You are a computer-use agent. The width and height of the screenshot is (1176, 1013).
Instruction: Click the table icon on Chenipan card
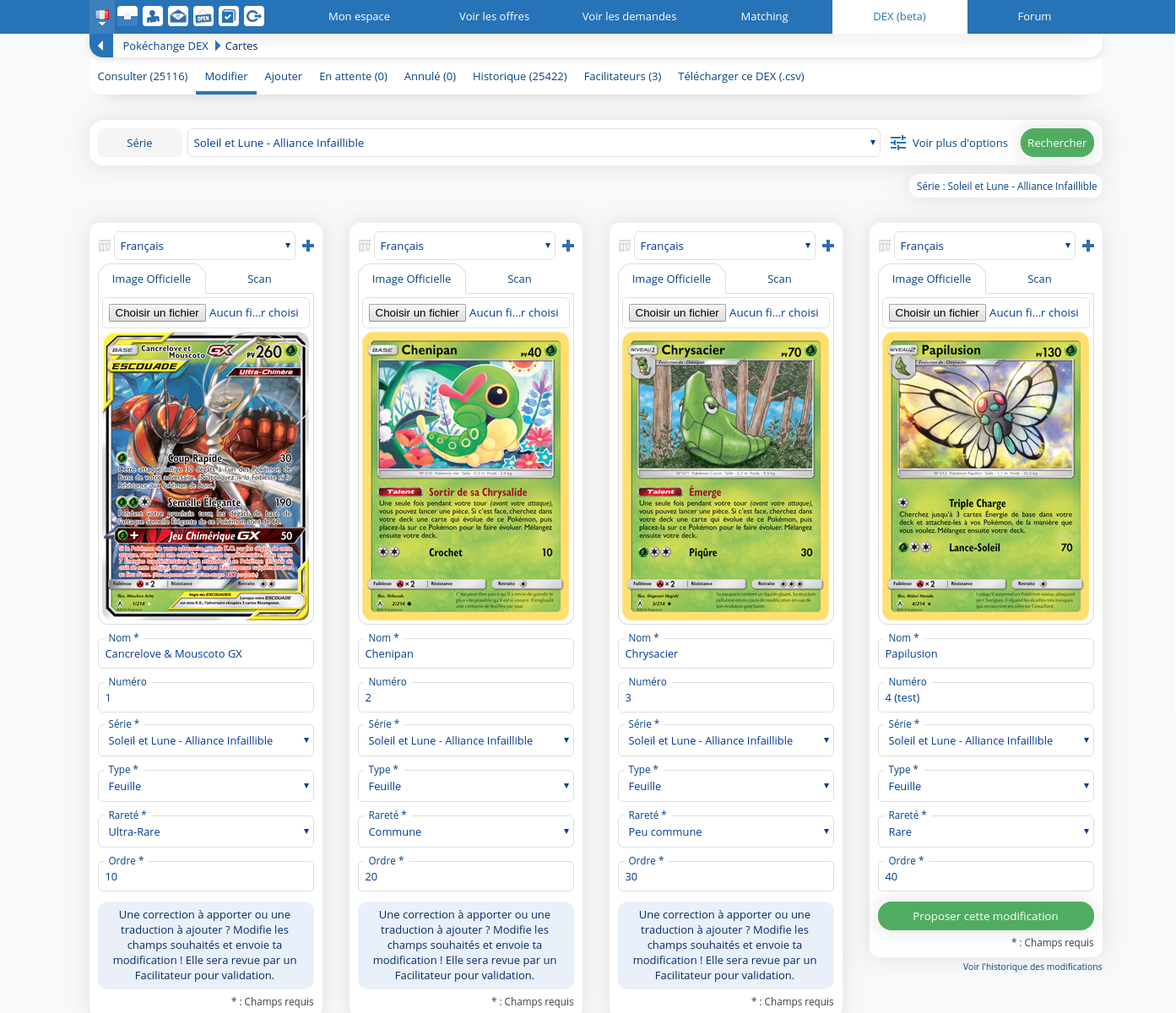pyautogui.click(x=365, y=246)
